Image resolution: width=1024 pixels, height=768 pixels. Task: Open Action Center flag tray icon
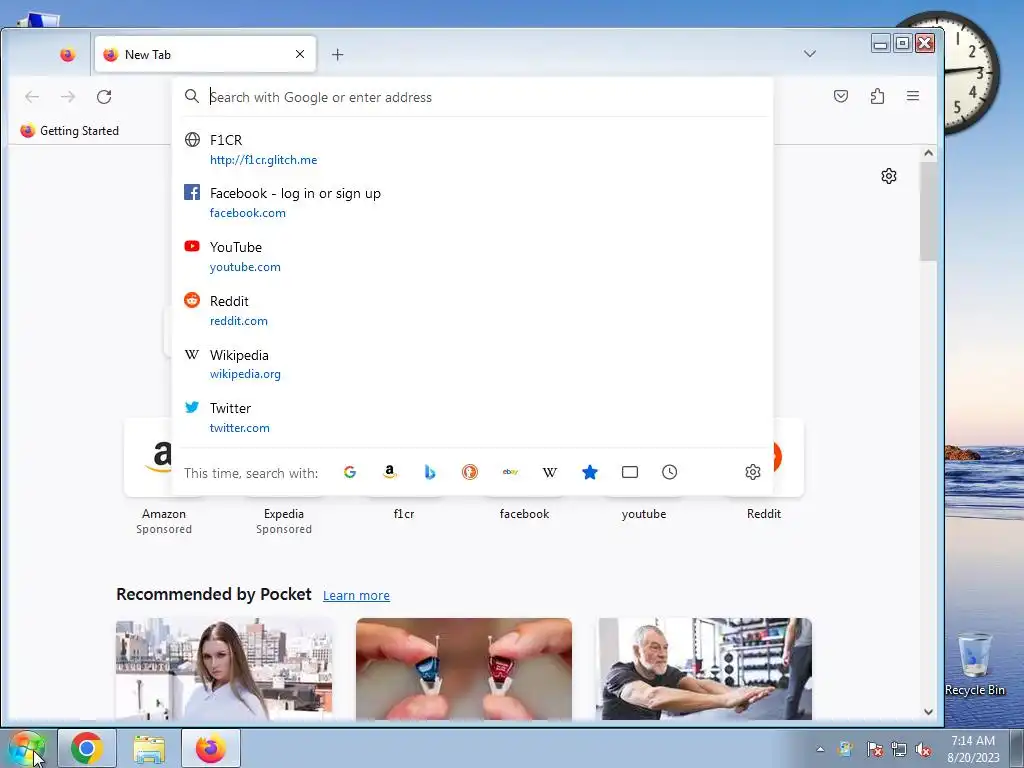[874, 749]
